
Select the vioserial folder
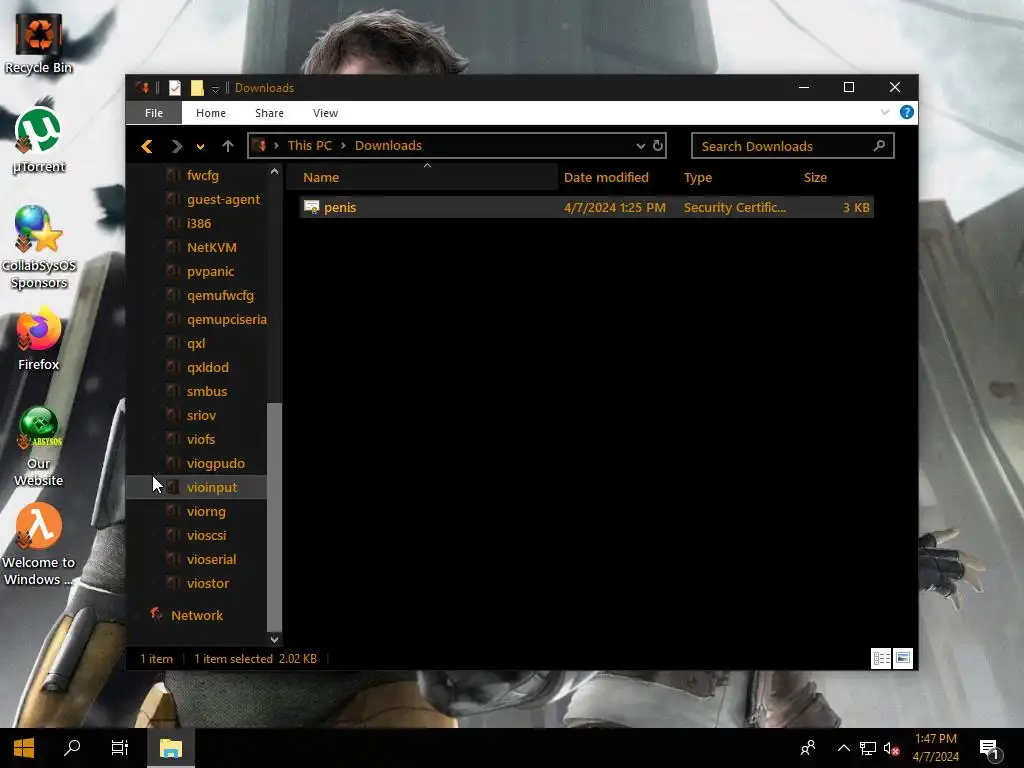pos(211,560)
